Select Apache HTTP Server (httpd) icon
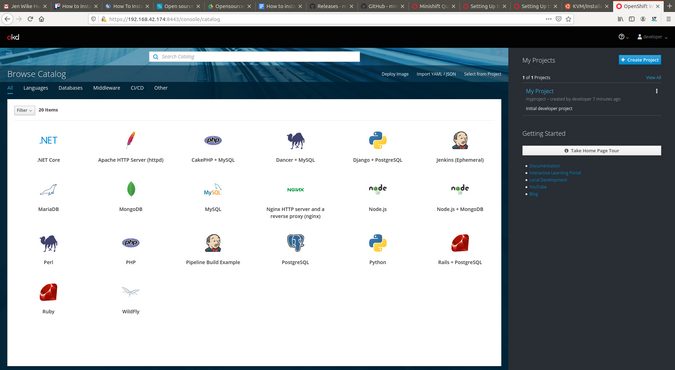 pyautogui.click(x=130, y=140)
